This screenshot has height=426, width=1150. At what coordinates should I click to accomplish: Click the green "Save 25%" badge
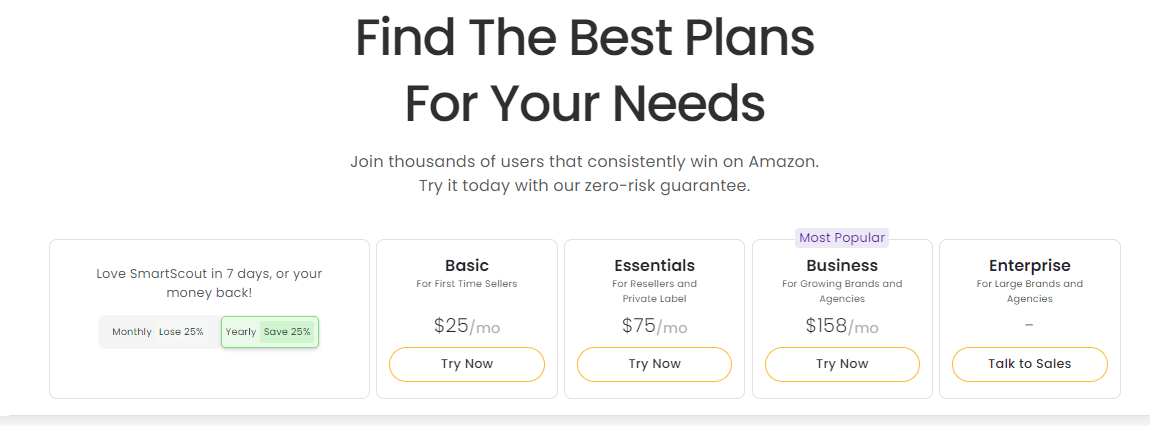point(287,332)
